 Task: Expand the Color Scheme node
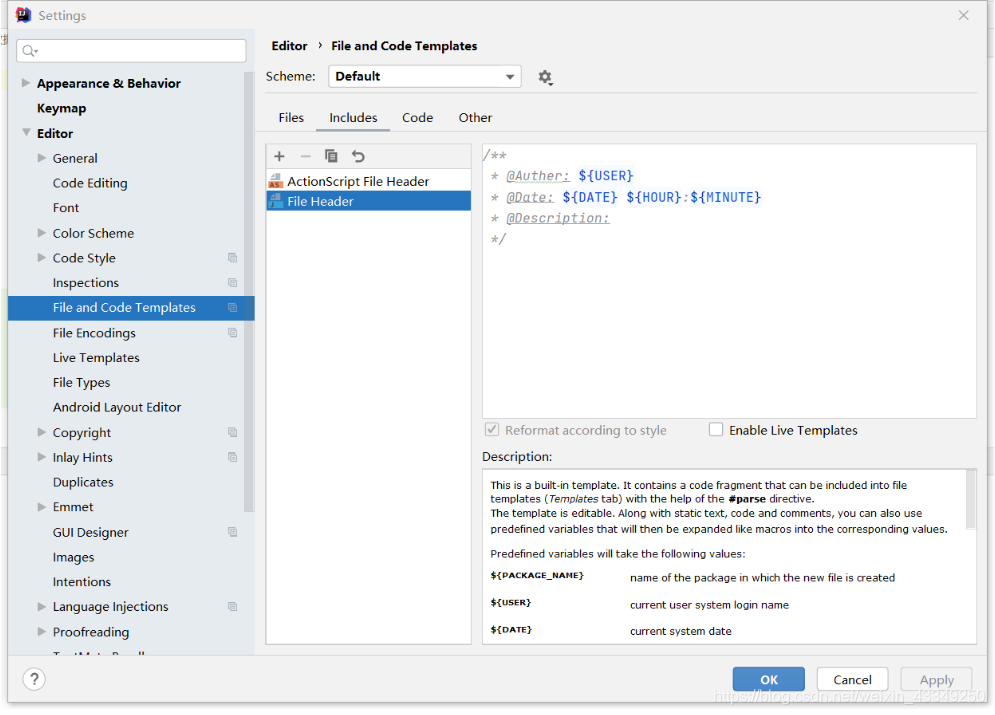[42, 233]
